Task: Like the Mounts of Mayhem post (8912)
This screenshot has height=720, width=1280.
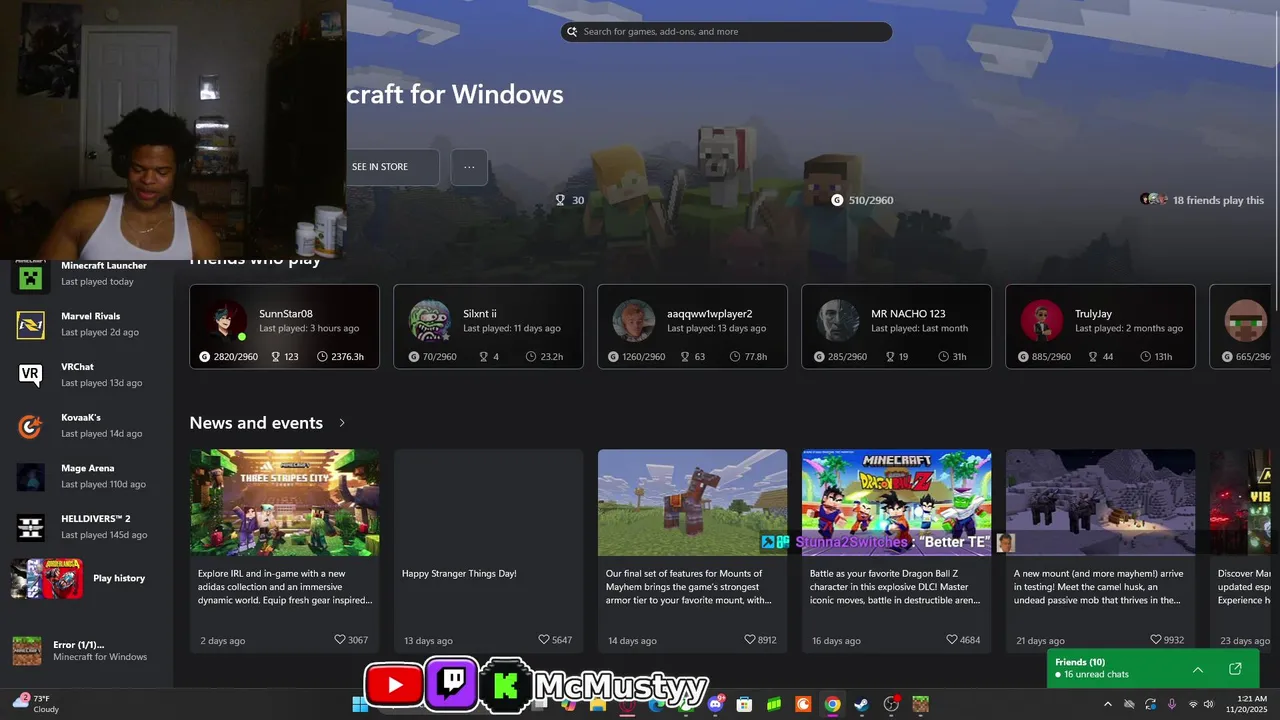Action: tap(760, 640)
